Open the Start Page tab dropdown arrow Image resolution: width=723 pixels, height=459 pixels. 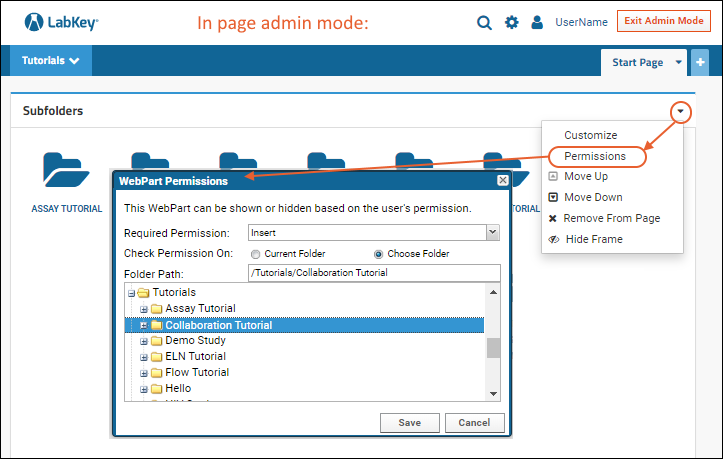[x=678, y=62]
